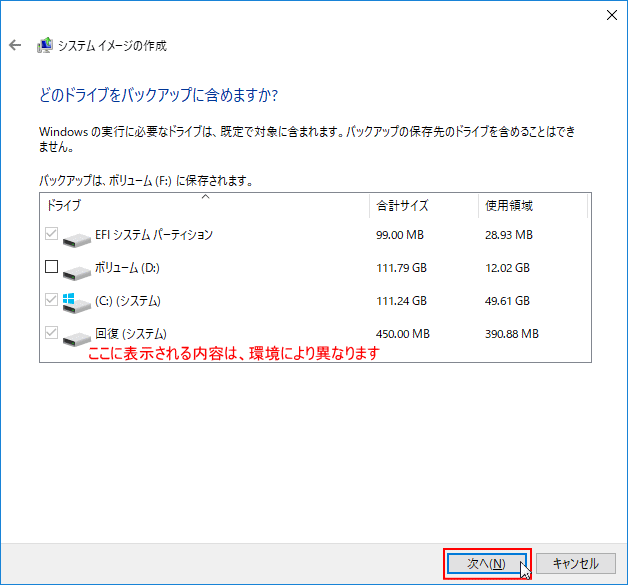Click the 111.79 GB total size value
Screen dimensions: 628x585
coord(401,267)
